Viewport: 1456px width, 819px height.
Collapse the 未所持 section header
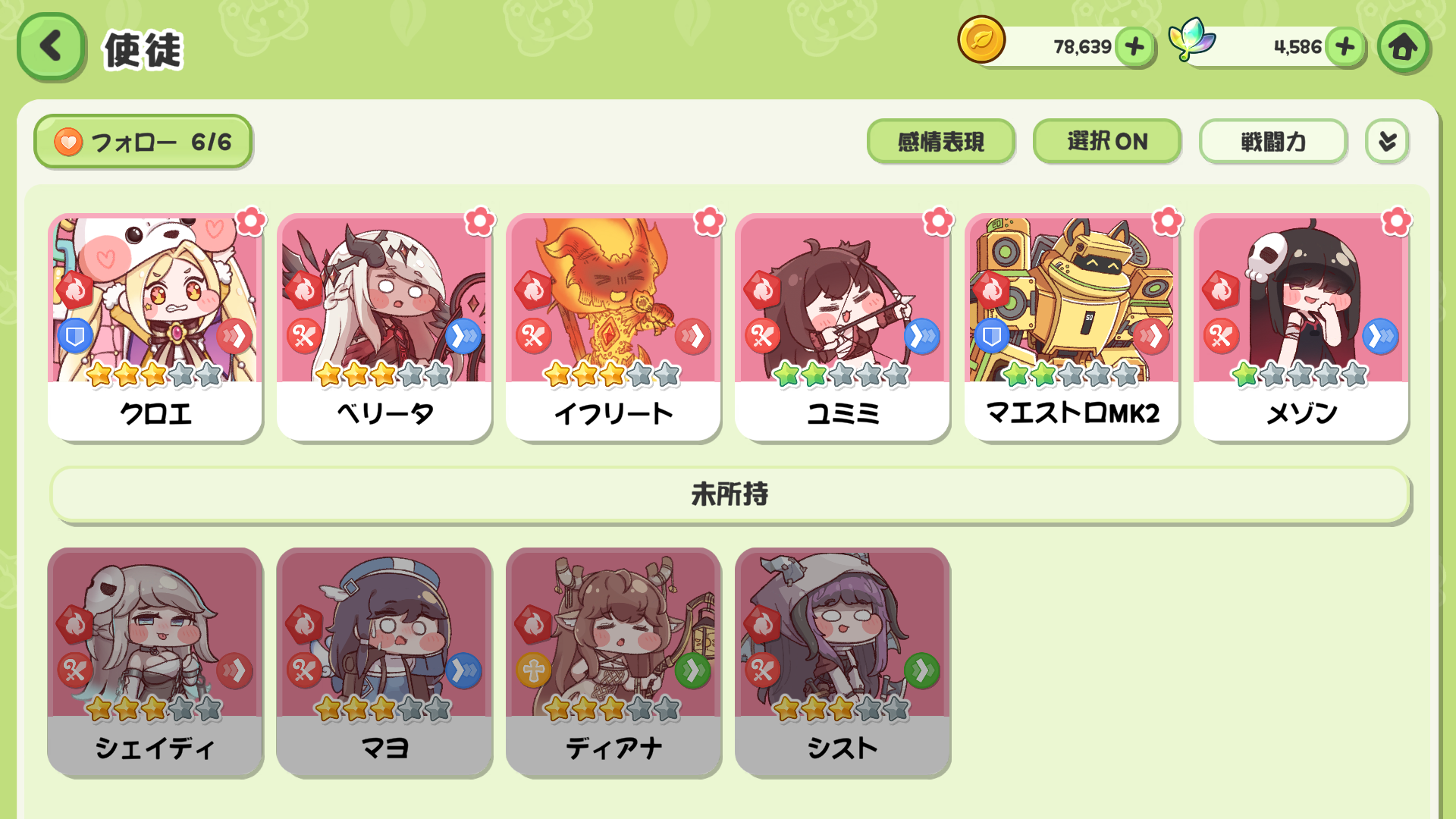[730, 494]
